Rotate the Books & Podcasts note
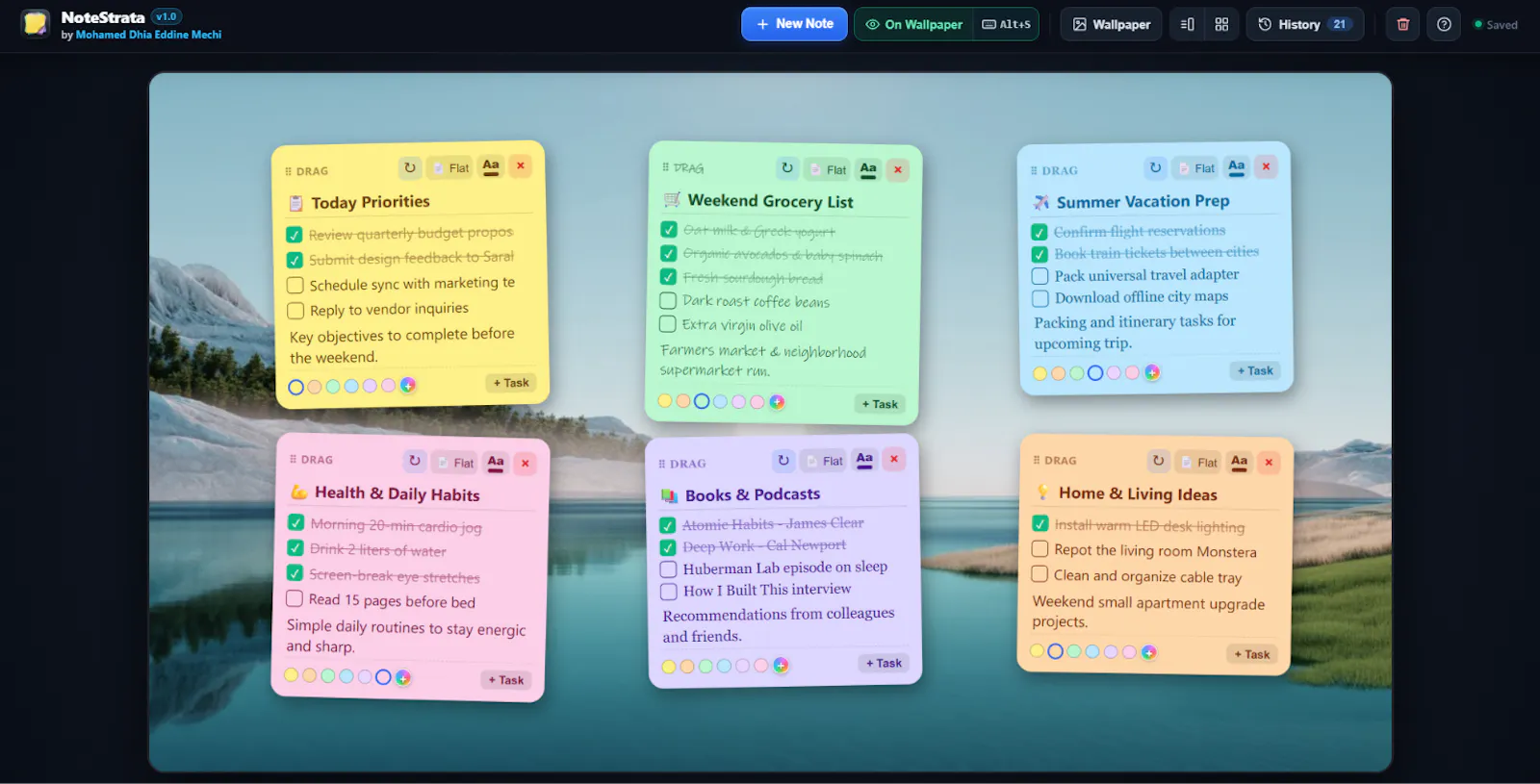This screenshot has height=784, width=1540. pos(783,461)
